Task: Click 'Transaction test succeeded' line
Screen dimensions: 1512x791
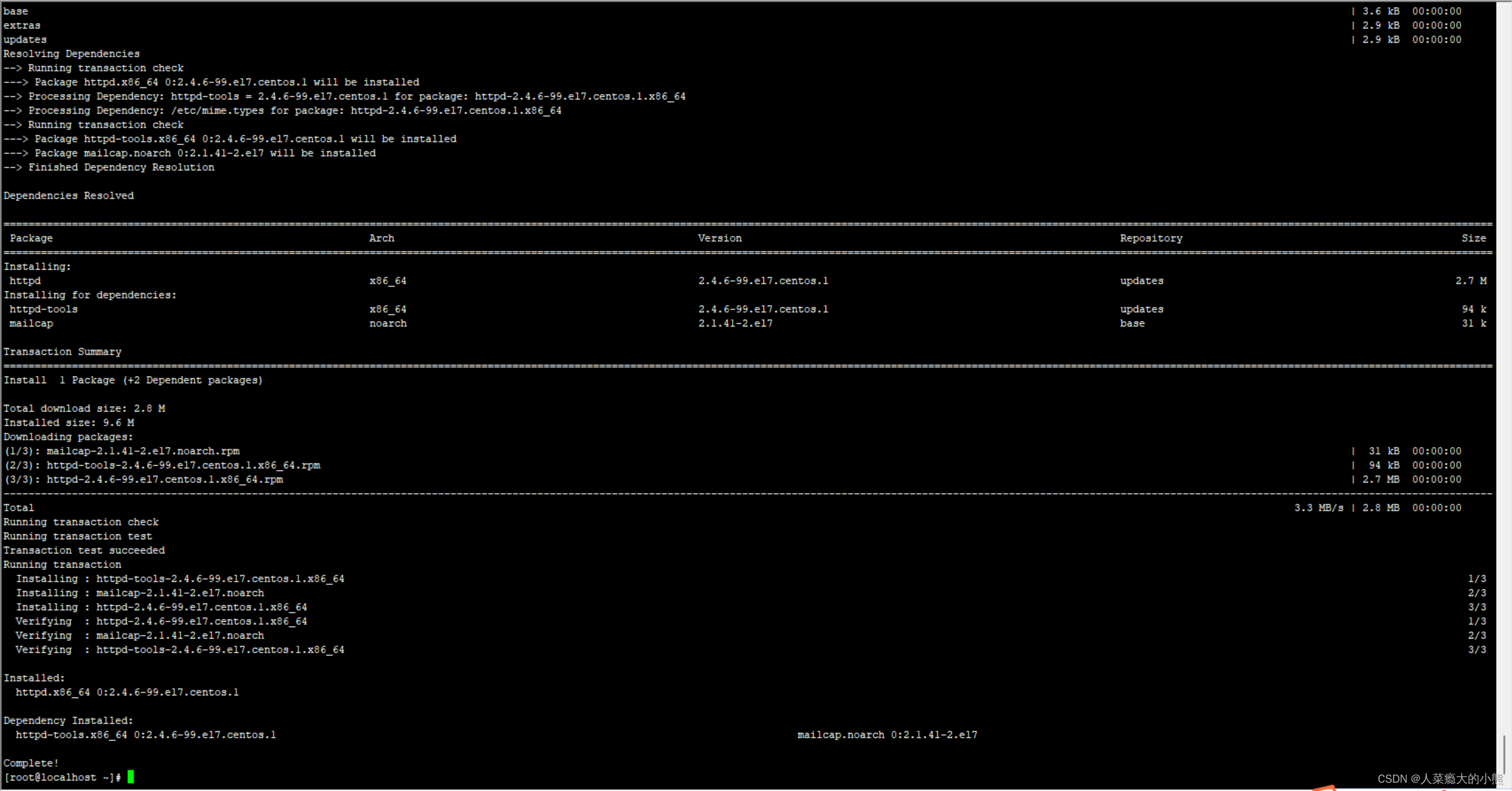Action: pyautogui.click(x=84, y=550)
